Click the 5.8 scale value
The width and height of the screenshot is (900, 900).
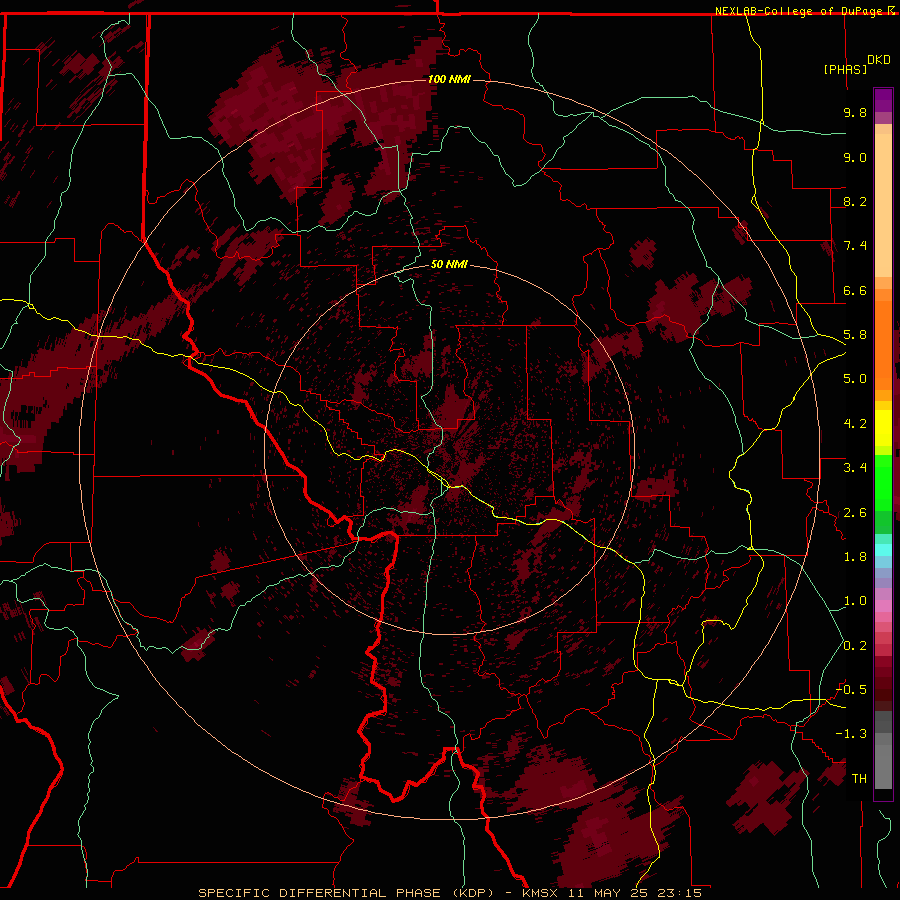pyautogui.click(x=855, y=335)
